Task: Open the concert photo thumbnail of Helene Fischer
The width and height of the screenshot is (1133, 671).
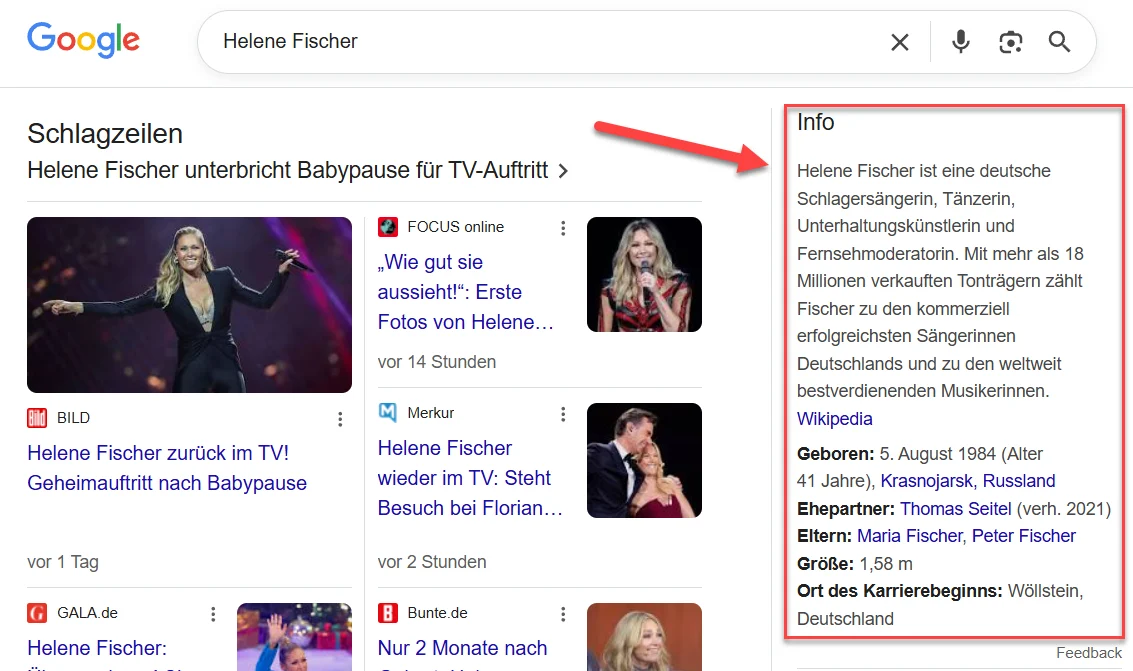Action: [x=189, y=305]
